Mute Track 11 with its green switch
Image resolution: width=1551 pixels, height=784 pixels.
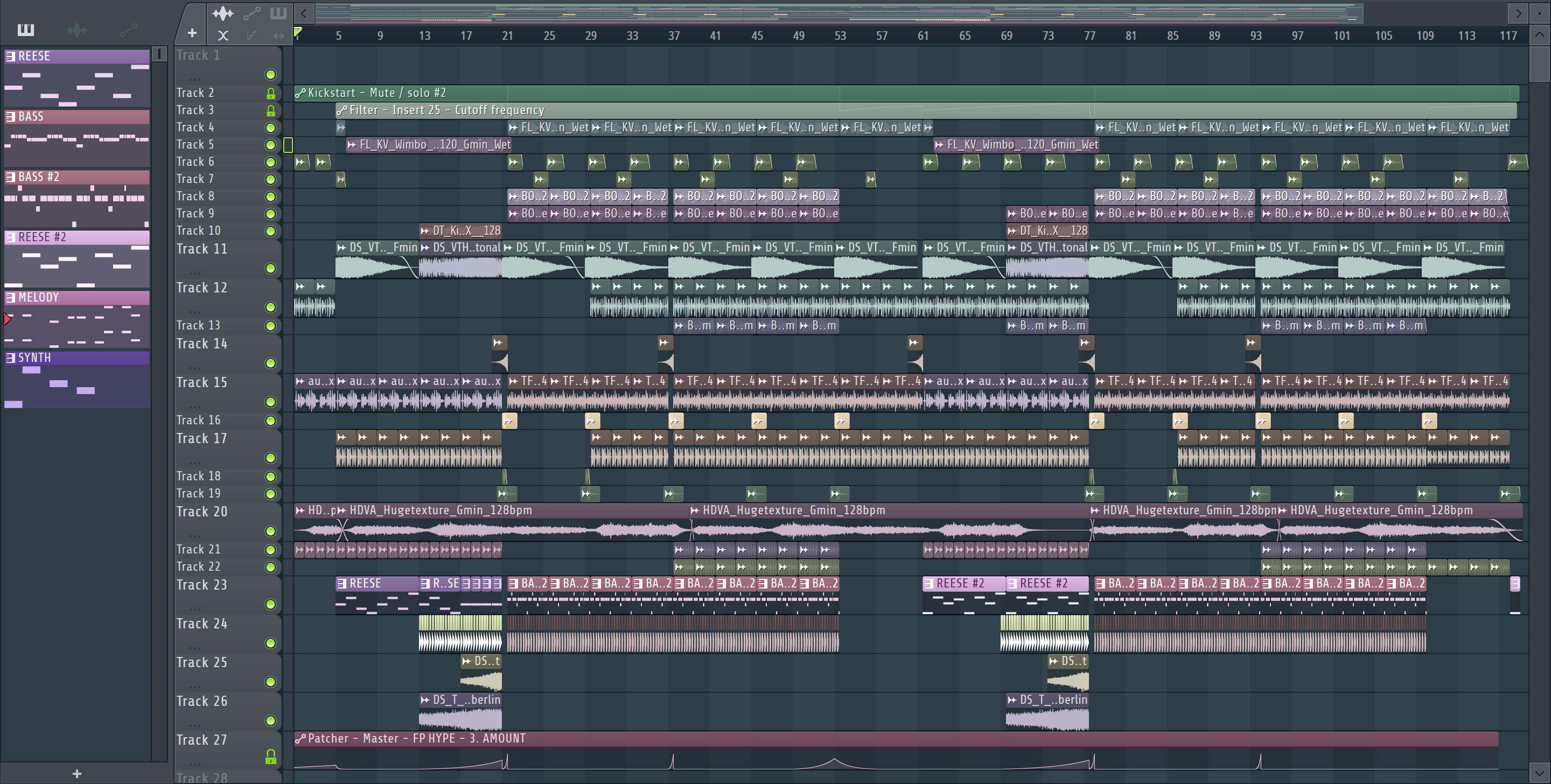270,268
